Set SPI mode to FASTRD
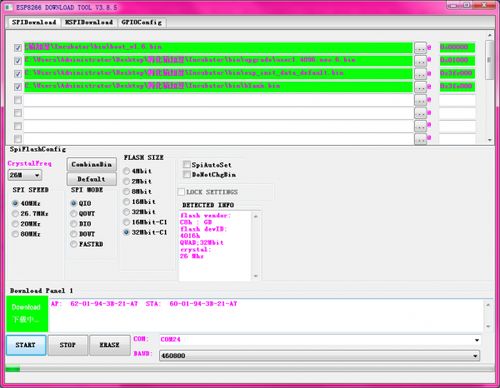500x388 pixels. (74, 244)
